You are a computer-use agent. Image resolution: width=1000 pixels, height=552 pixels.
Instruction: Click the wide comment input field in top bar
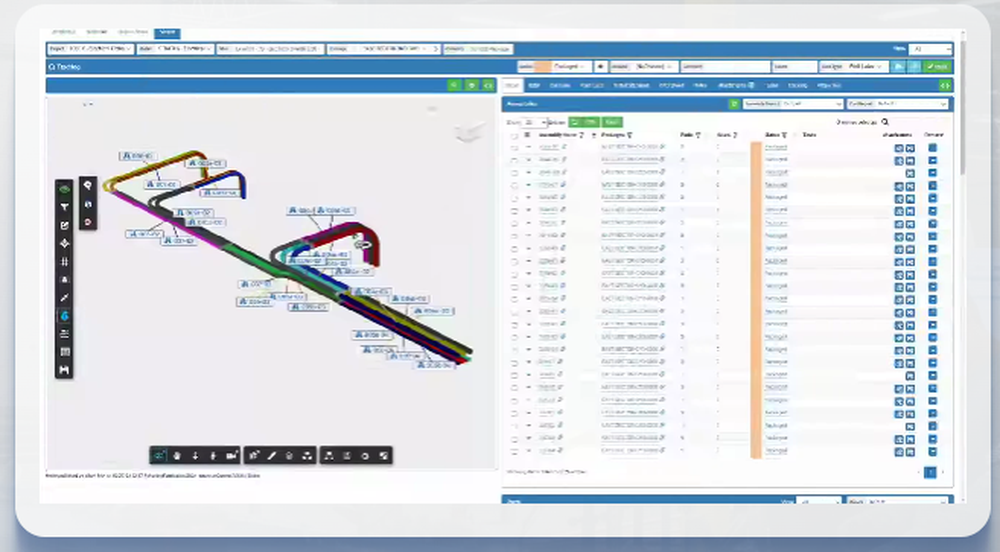pos(725,66)
